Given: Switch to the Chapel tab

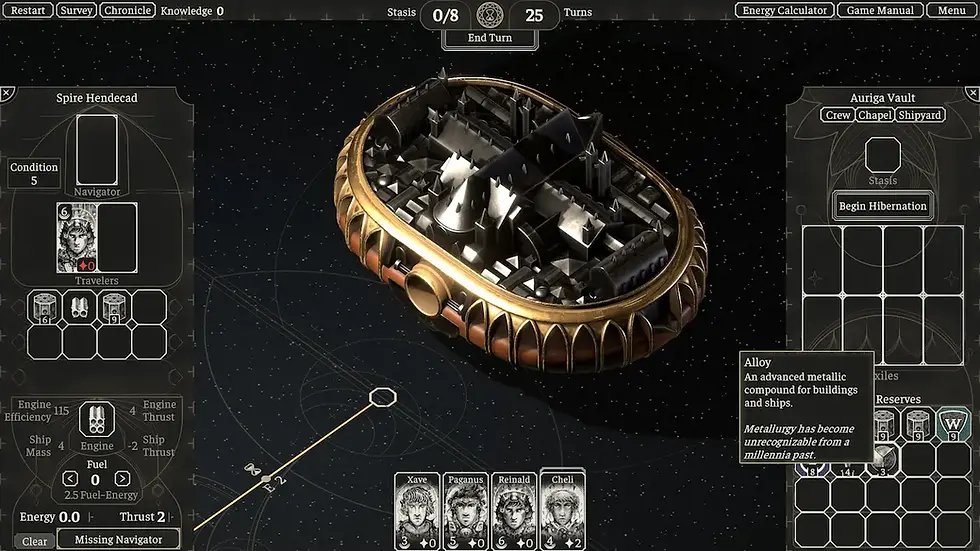Looking at the screenshot, I should tap(874, 115).
